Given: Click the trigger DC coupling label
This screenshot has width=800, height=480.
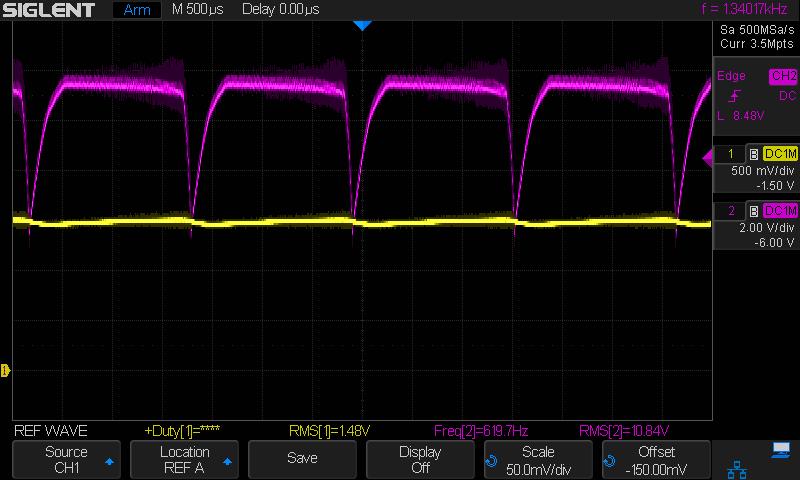Looking at the screenshot, I should tap(787, 96).
